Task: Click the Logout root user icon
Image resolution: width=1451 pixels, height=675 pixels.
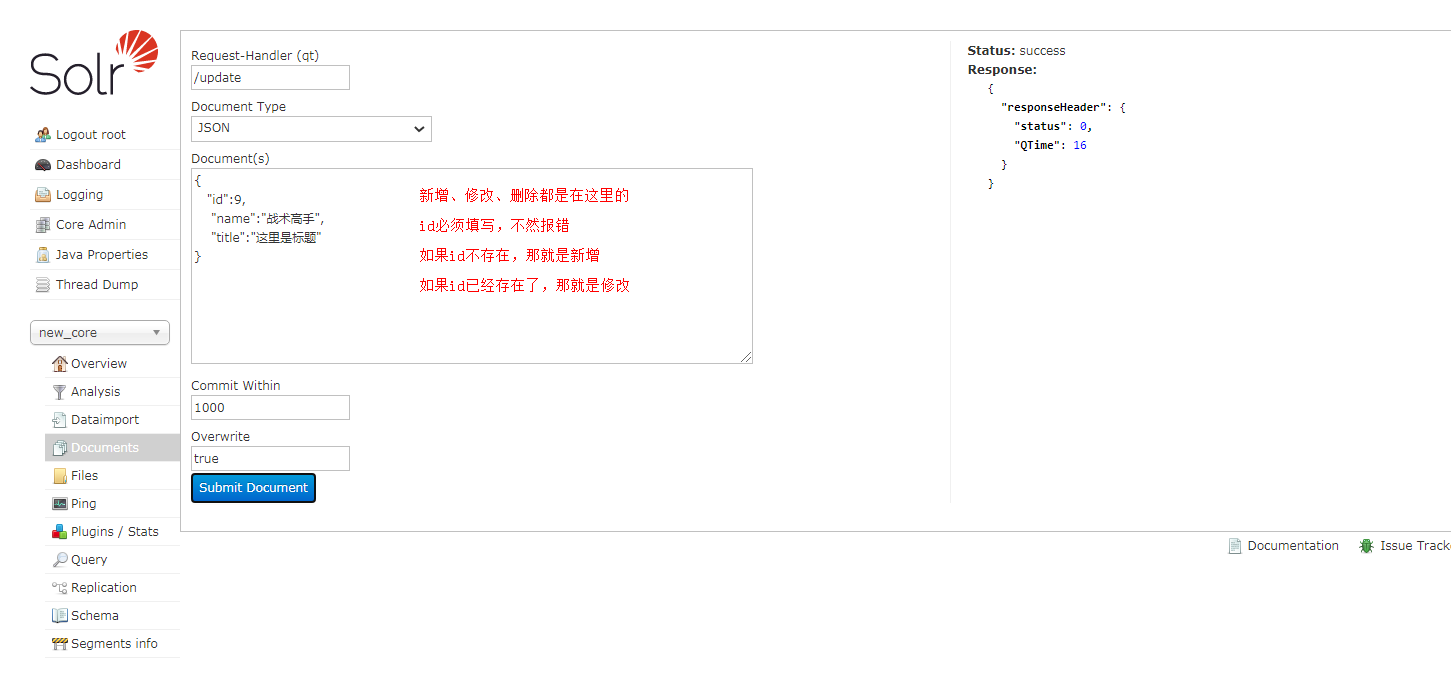Action: click(43, 135)
